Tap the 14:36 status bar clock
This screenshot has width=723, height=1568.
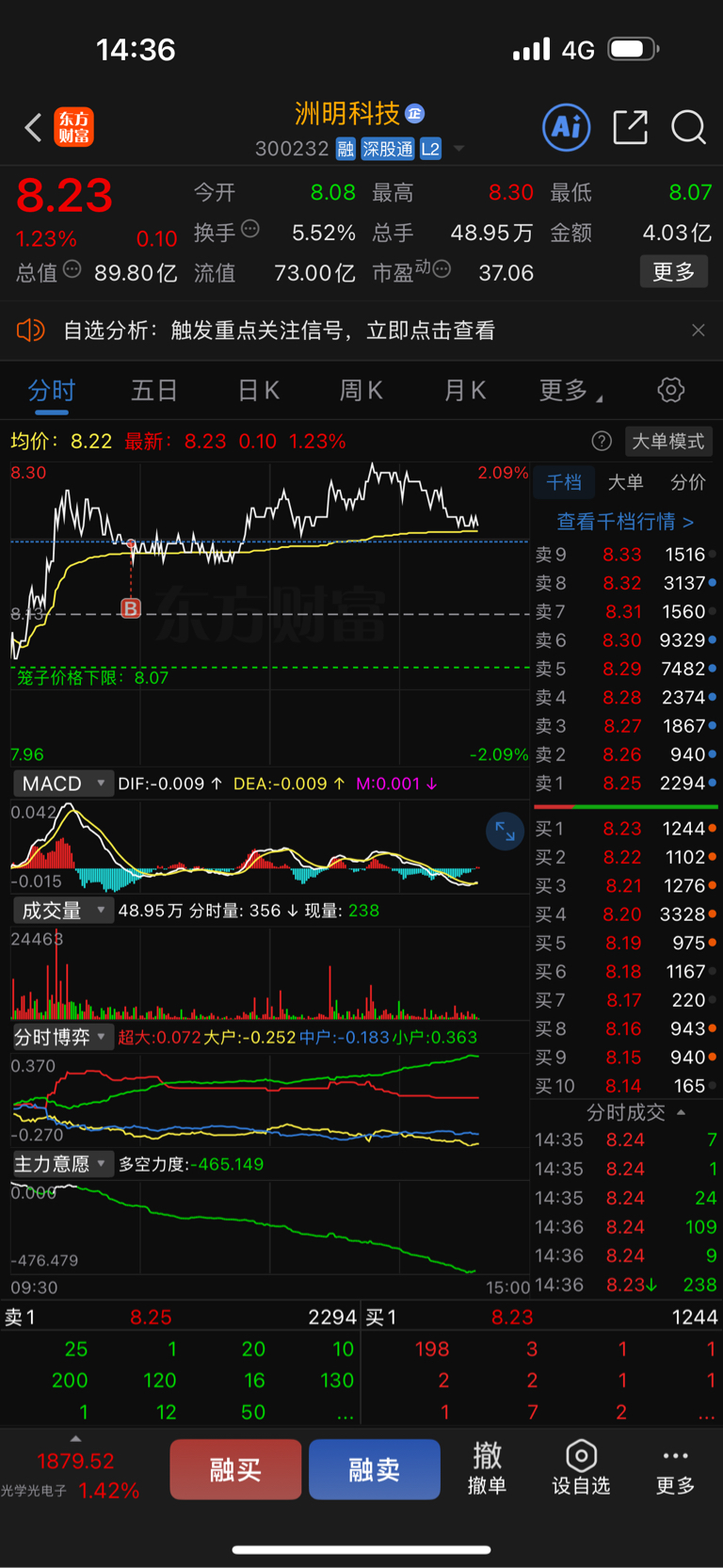137,49
